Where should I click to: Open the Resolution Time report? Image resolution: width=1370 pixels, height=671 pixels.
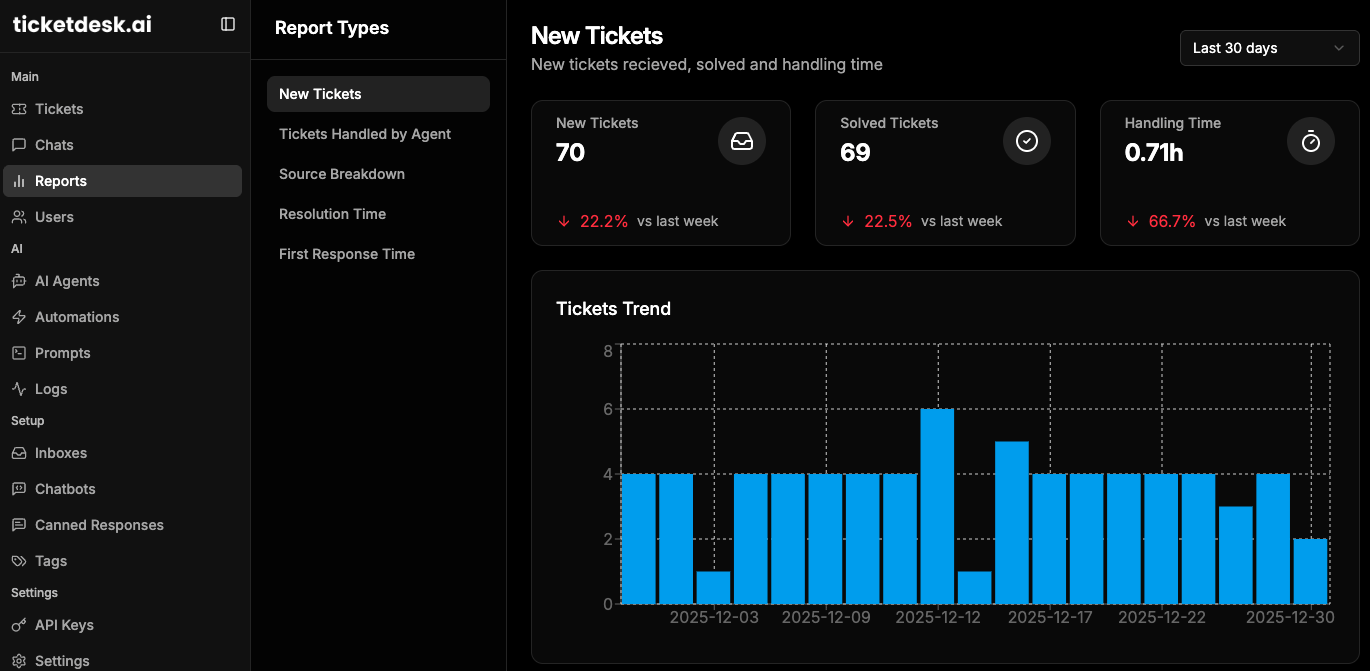pos(332,214)
